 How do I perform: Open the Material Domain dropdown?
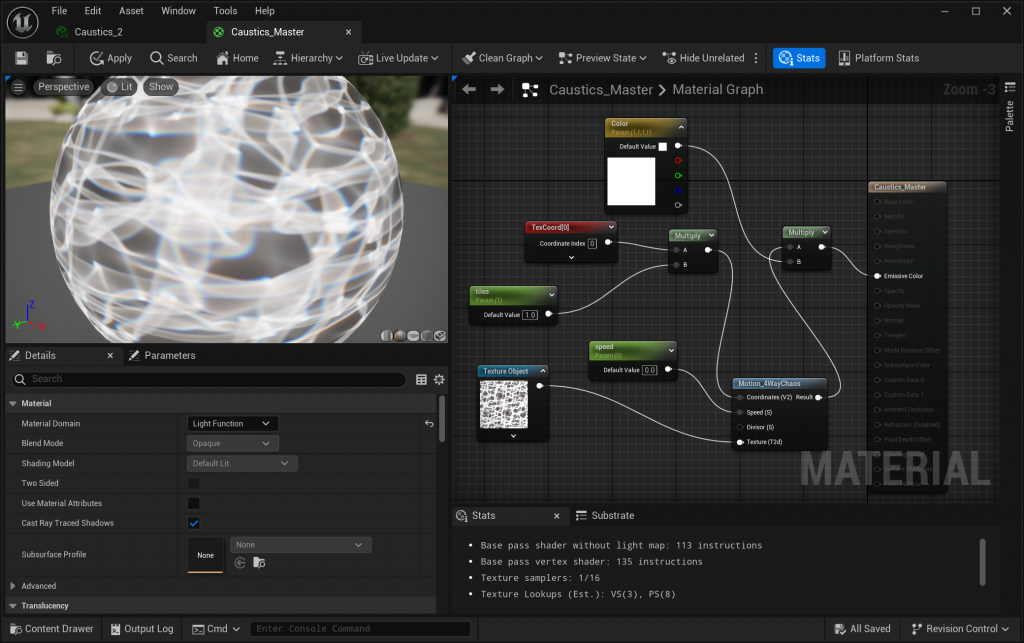pyautogui.click(x=232, y=424)
